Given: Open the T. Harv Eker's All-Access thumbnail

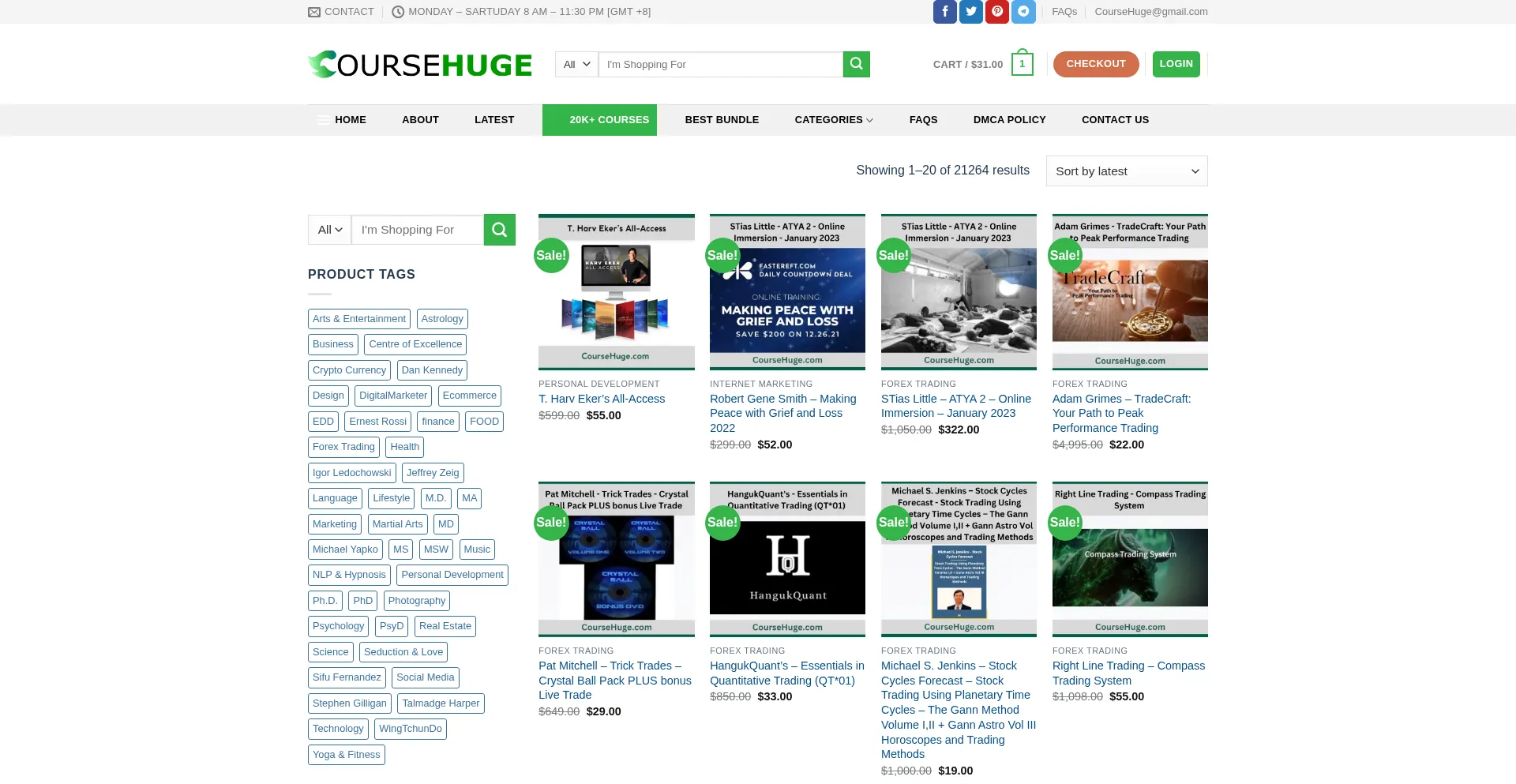Looking at the screenshot, I should (616, 291).
